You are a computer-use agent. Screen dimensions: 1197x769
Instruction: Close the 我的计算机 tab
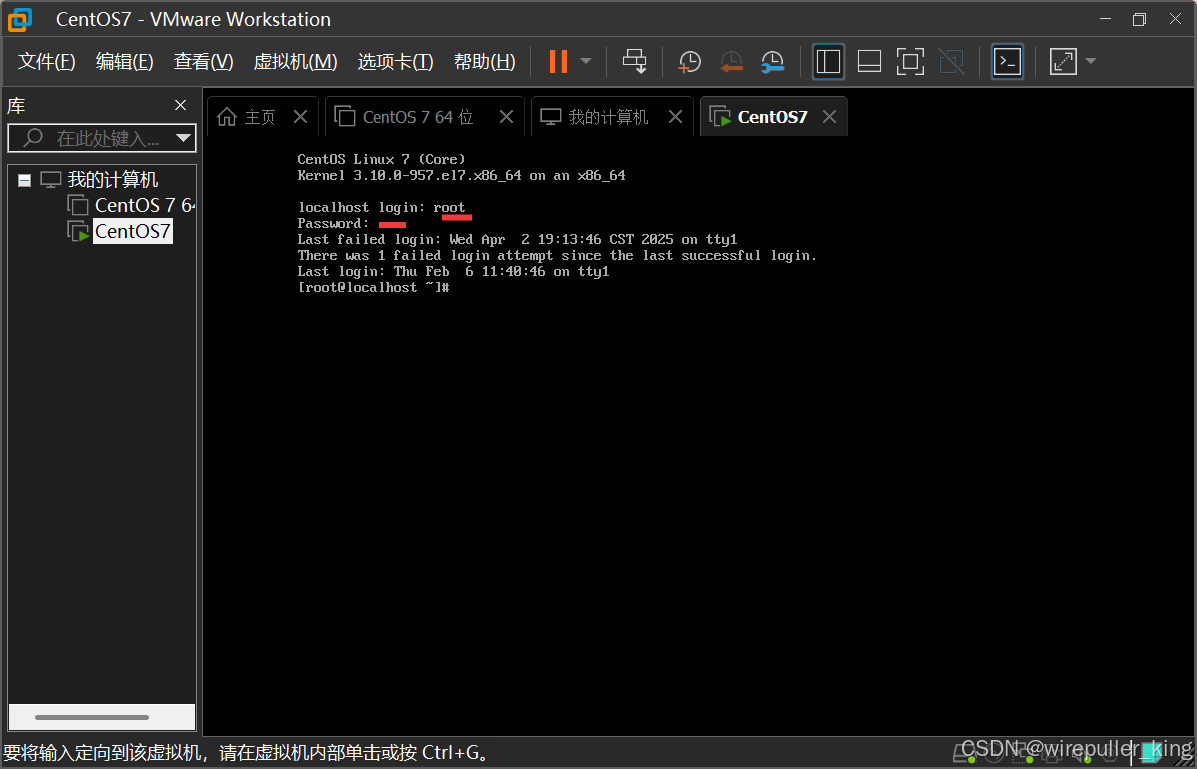(675, 117)
